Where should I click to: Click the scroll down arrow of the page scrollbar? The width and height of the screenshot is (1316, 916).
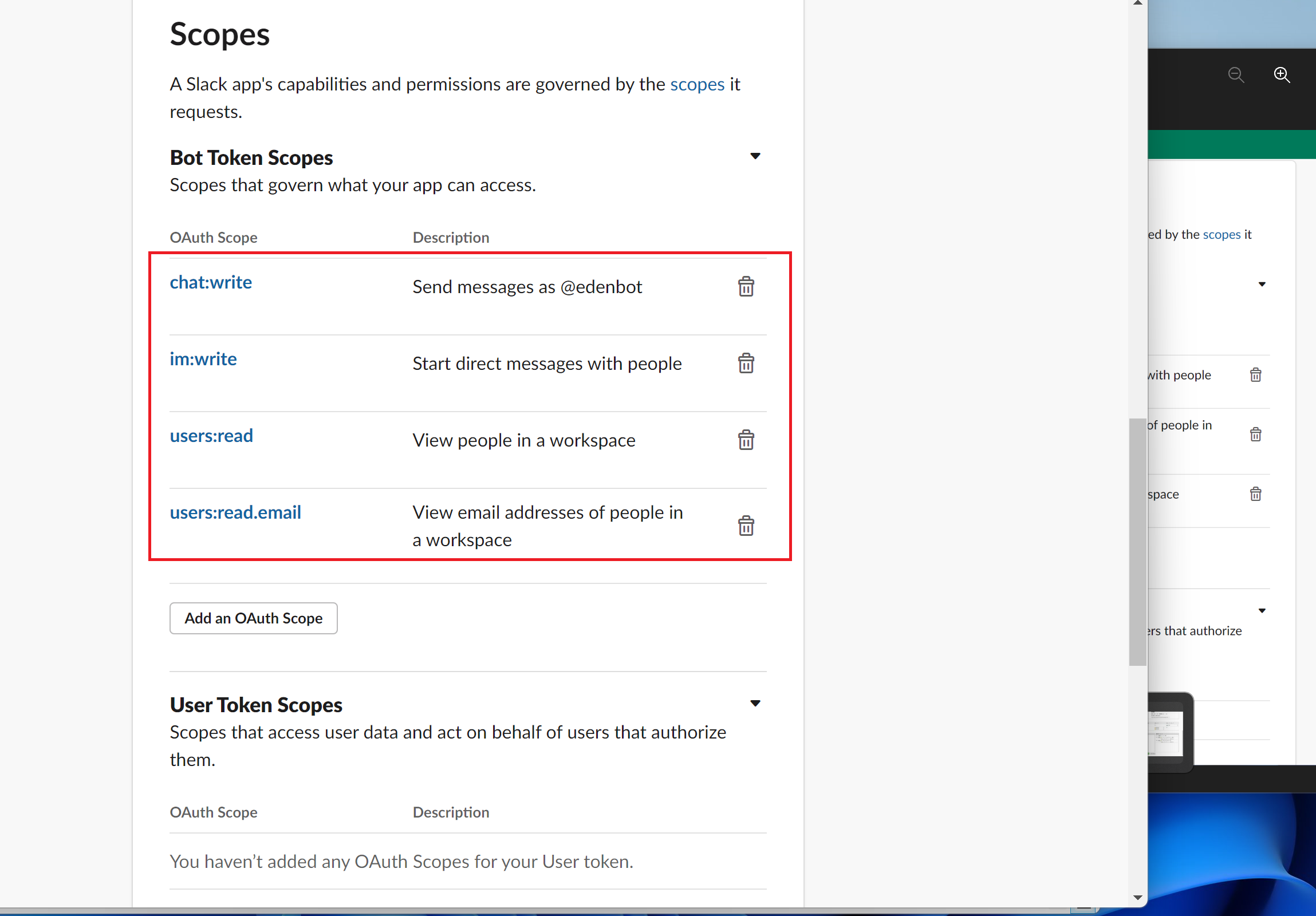click(x=1138, y=898)
